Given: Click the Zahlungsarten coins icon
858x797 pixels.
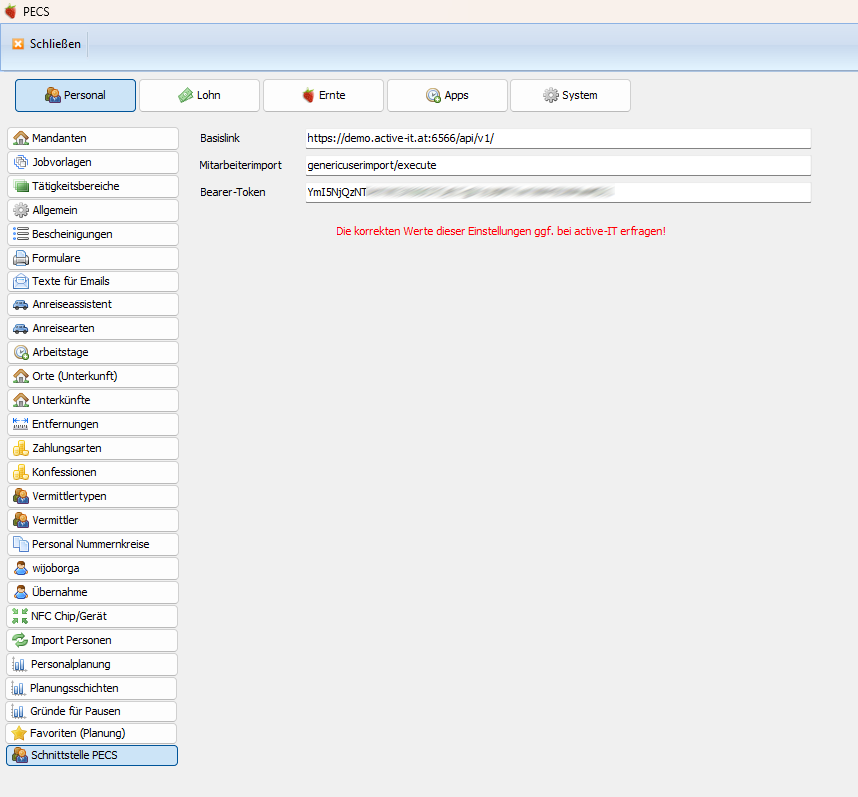Looking at the screenshot, I should click(20, 448).
